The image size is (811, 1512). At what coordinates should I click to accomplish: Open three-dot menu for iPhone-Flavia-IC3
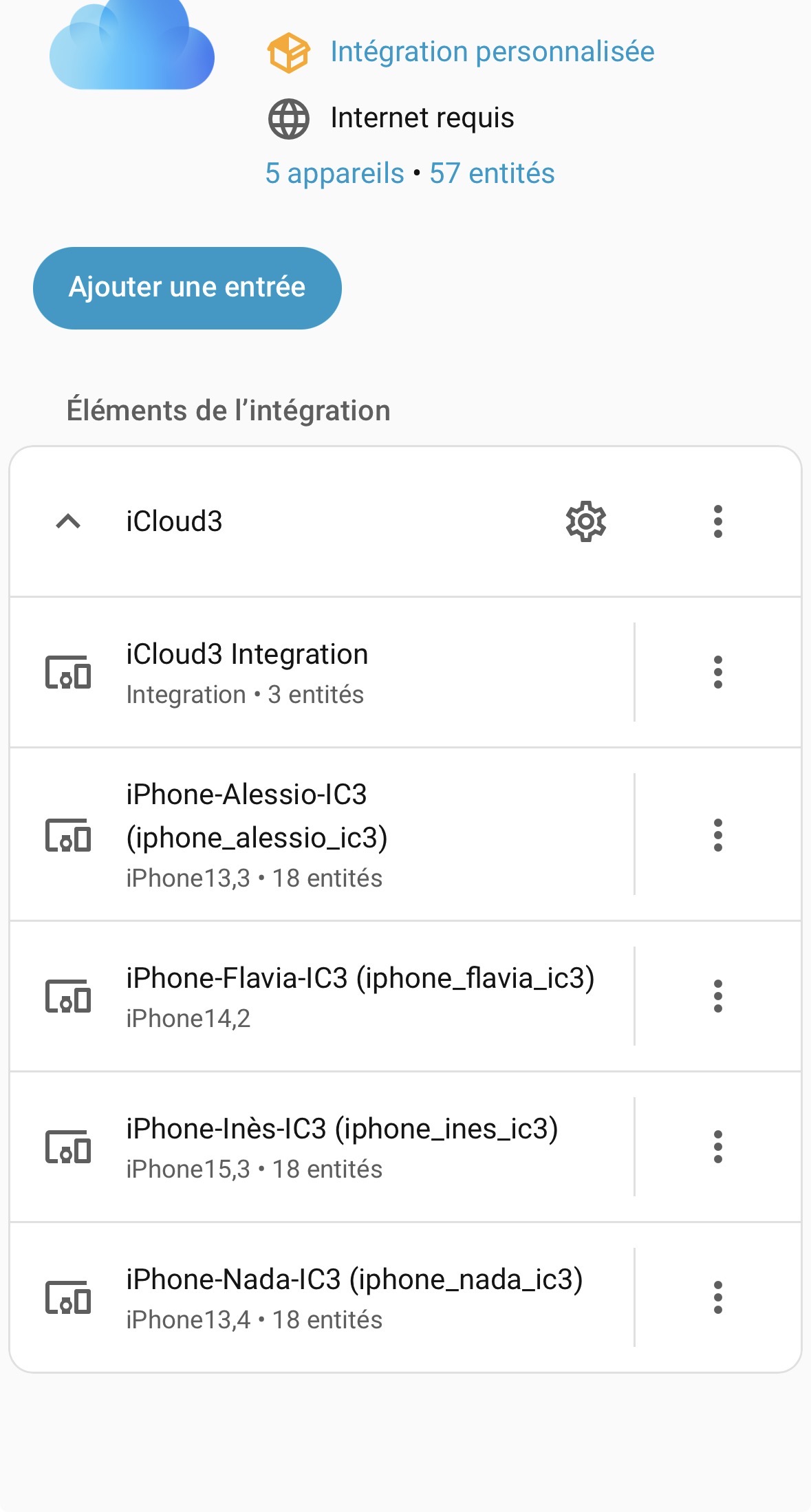pos(717,996)
